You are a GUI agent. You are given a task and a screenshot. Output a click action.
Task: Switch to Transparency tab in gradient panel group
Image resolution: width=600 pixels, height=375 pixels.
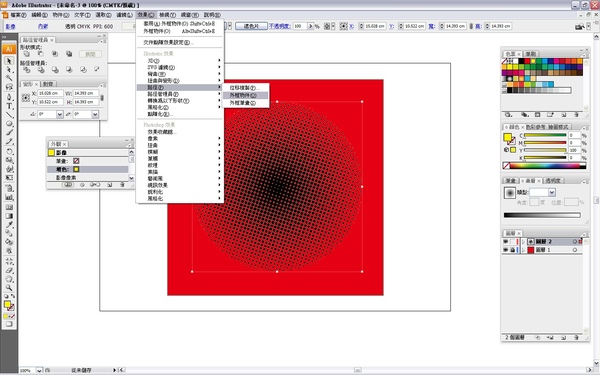coord(553,181)
